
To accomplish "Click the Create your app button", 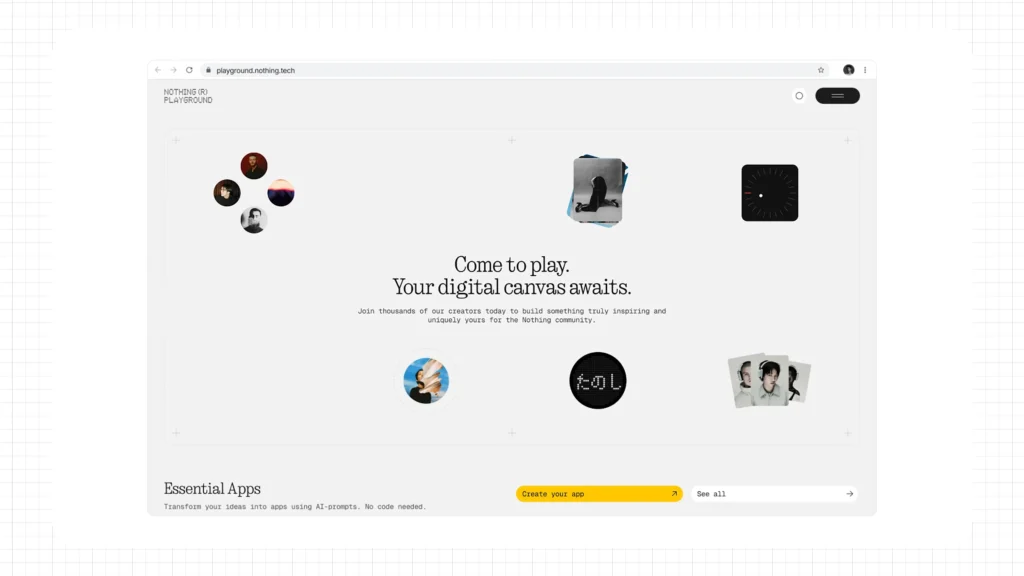I will (599, 494).
